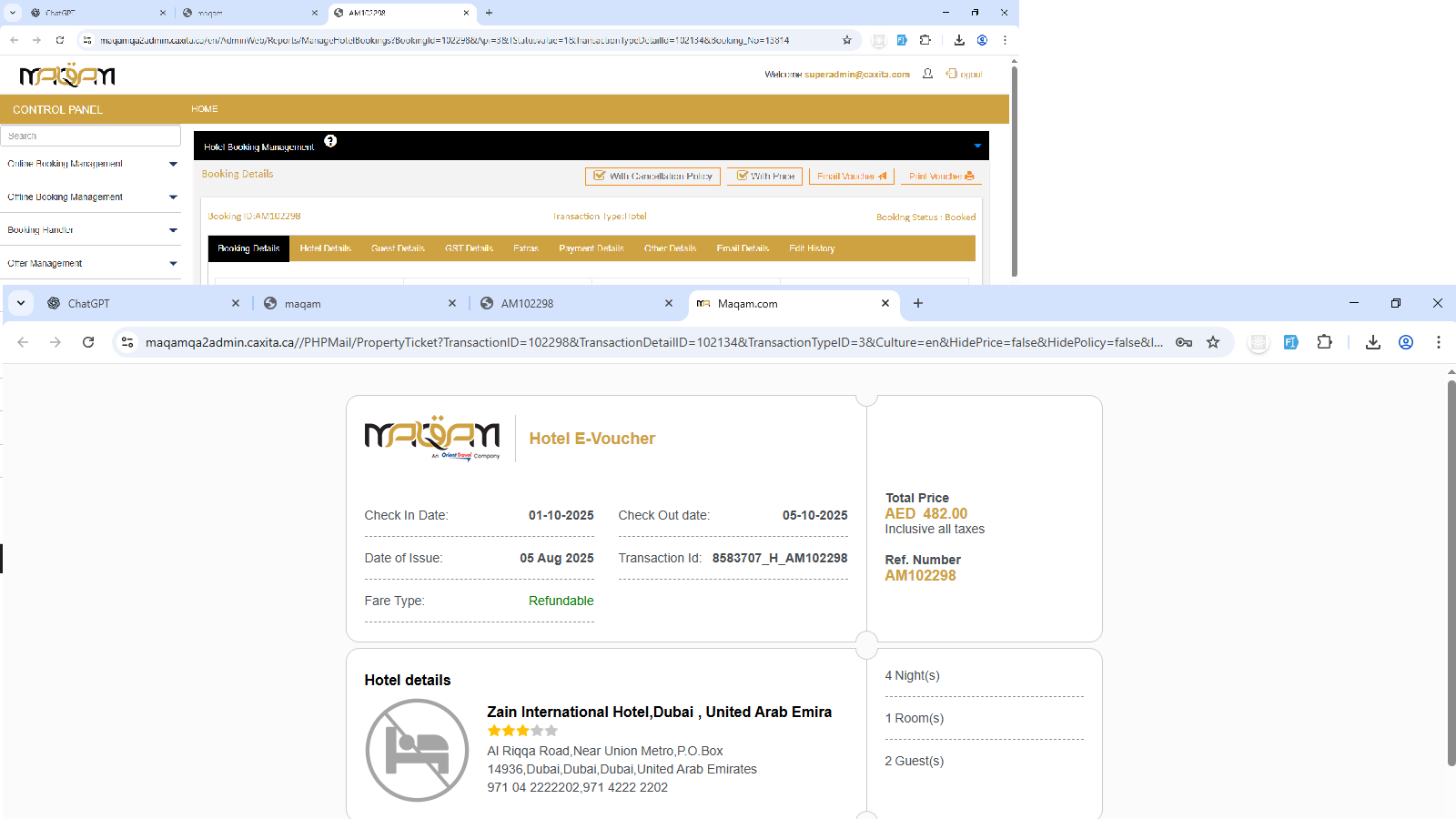Viewport: 1456px width, 819px height.
Task: Click the Email Voucher button
Action: pyautogui.click(x=851, y=177)
